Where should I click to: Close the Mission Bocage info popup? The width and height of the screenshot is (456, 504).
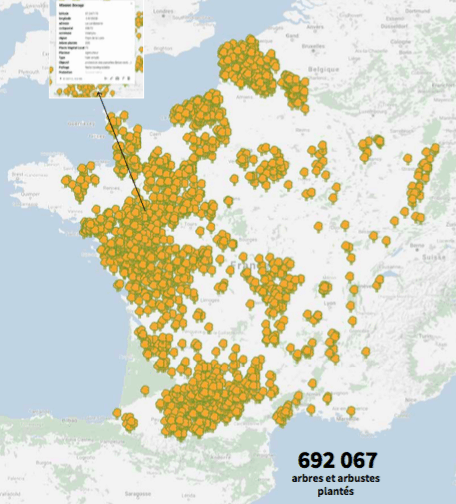click(131, 3)
